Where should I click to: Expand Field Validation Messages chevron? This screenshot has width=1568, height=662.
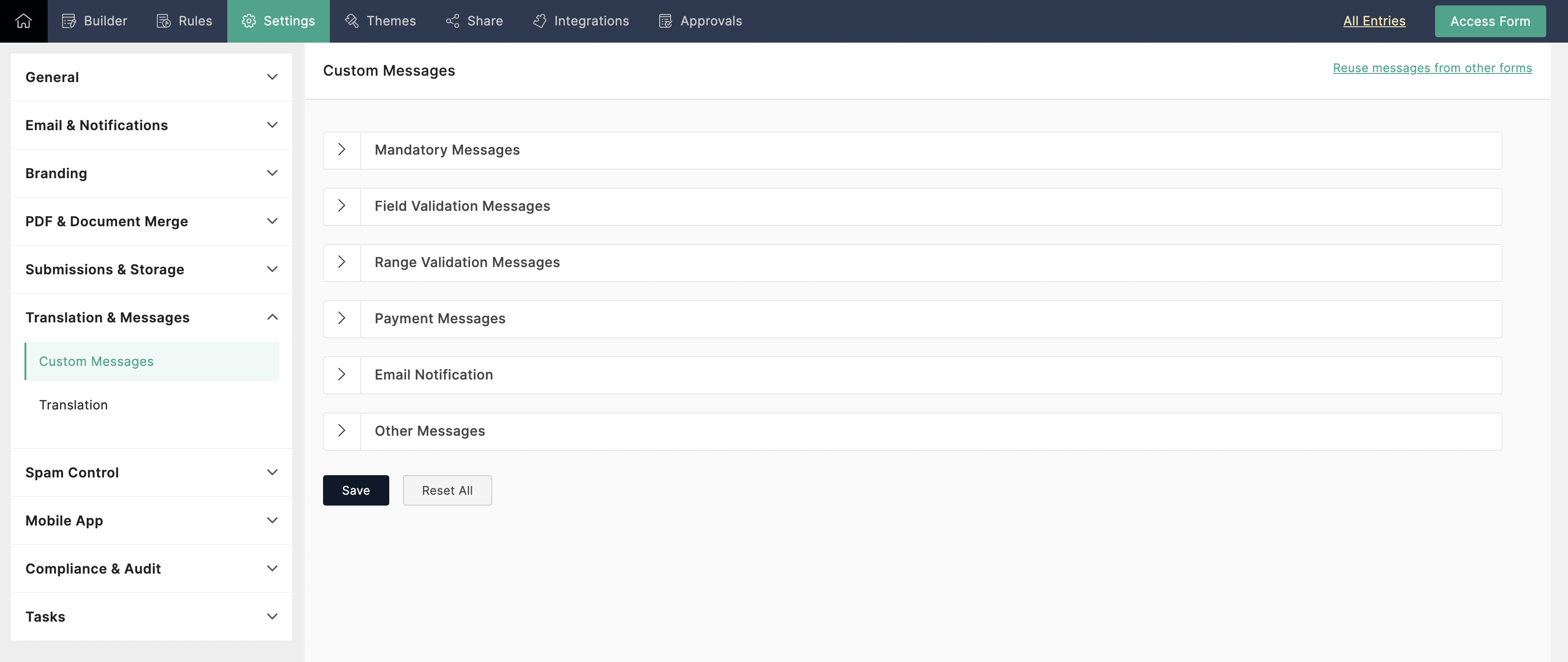(342, 206)
